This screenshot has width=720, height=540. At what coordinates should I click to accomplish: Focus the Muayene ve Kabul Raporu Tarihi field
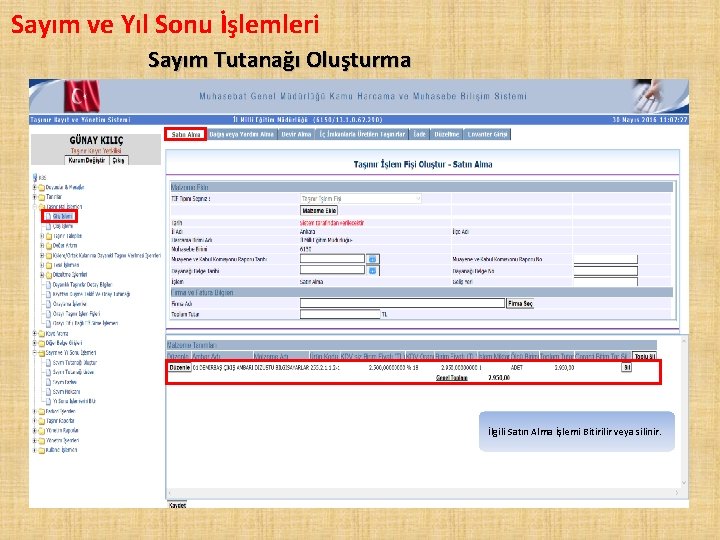pyautogui.click(x=332, y=259)
